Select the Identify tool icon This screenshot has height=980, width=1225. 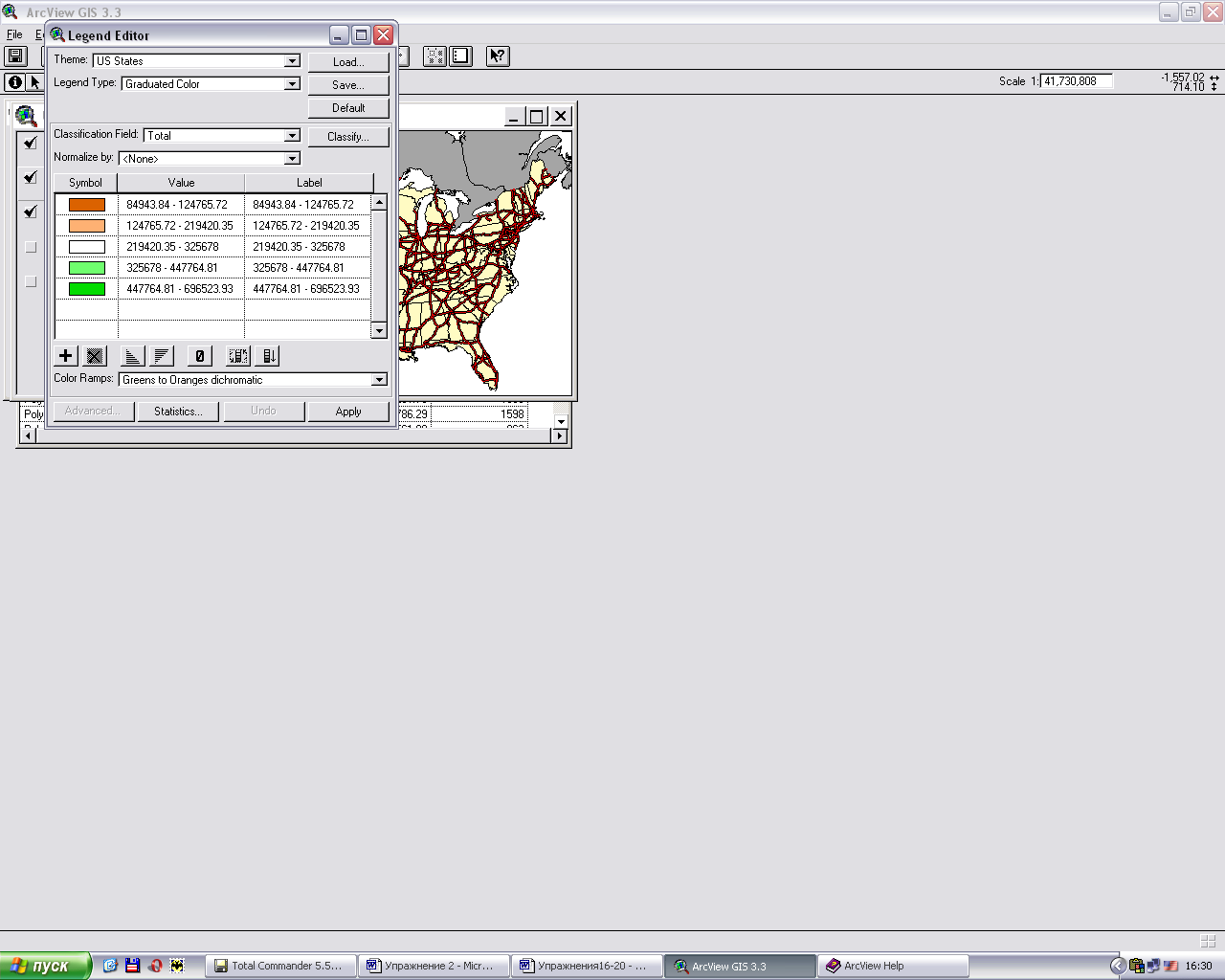pos(14,82)
